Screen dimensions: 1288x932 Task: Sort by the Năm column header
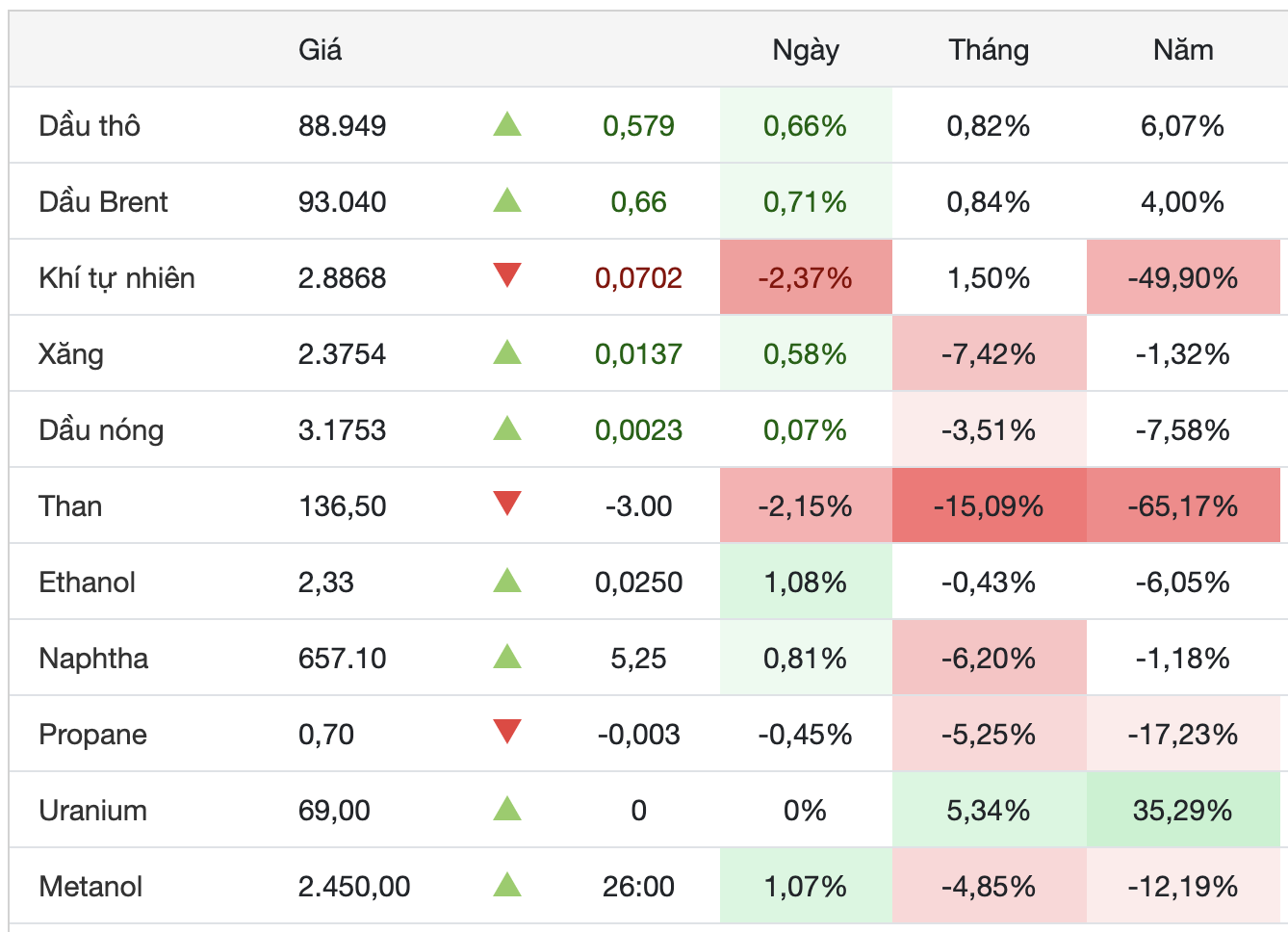pos(1183,50)
